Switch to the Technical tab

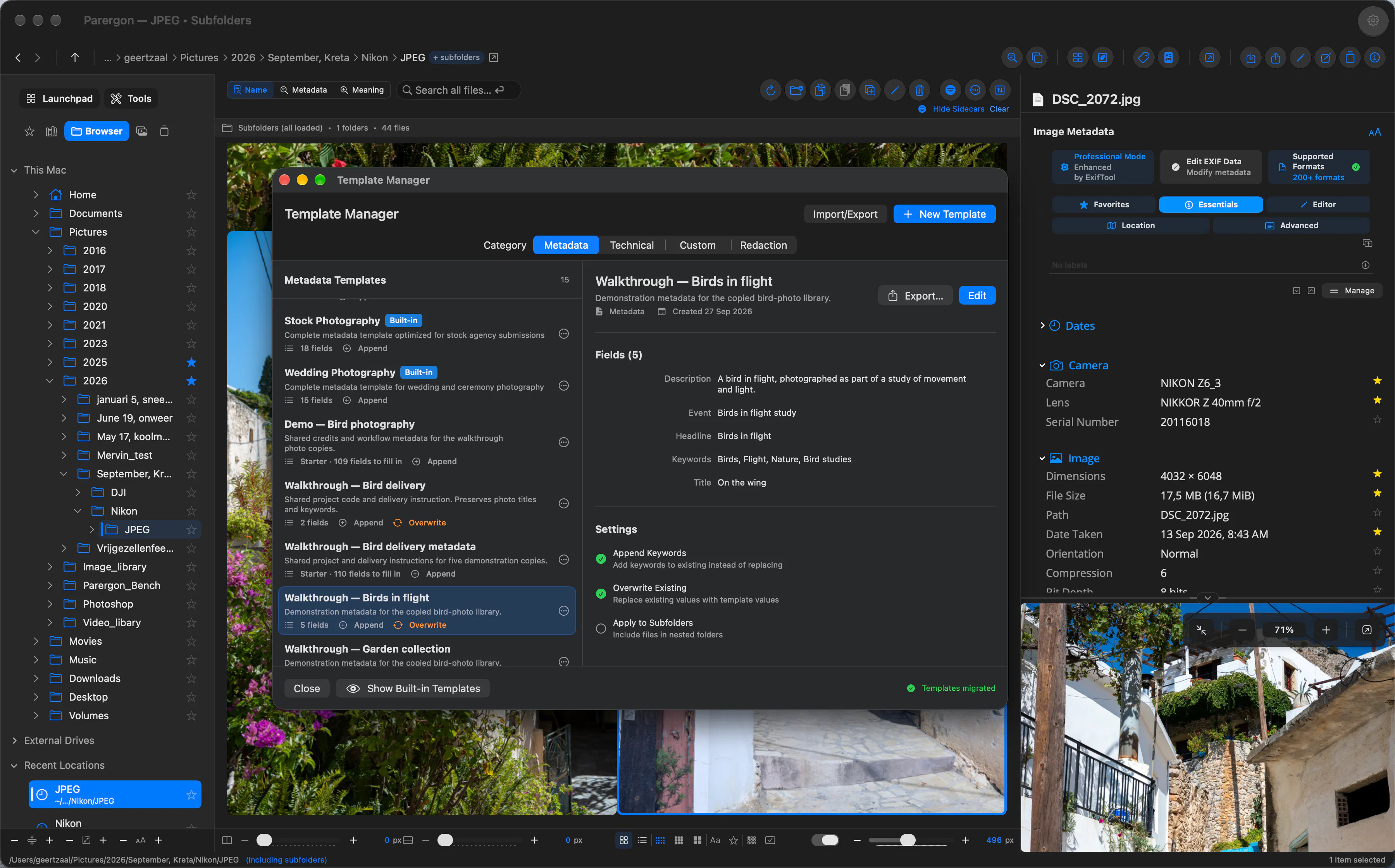pos(632,245)
